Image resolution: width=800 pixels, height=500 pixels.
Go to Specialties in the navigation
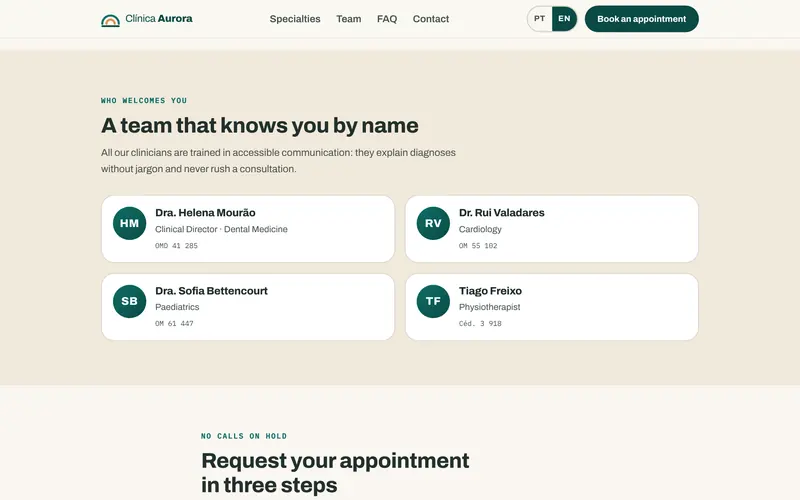point(295,19)
